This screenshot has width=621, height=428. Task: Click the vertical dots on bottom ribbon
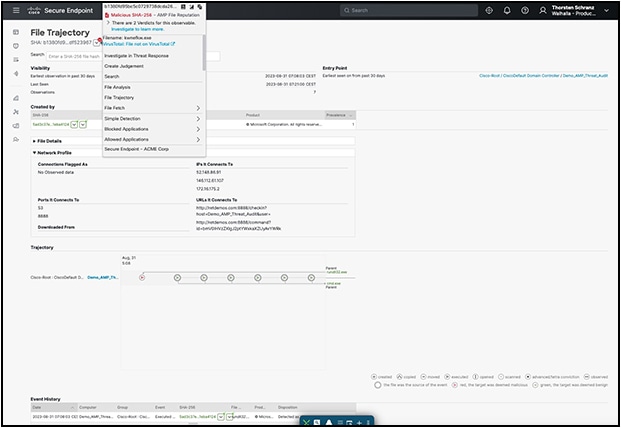(x=368, y=423)
